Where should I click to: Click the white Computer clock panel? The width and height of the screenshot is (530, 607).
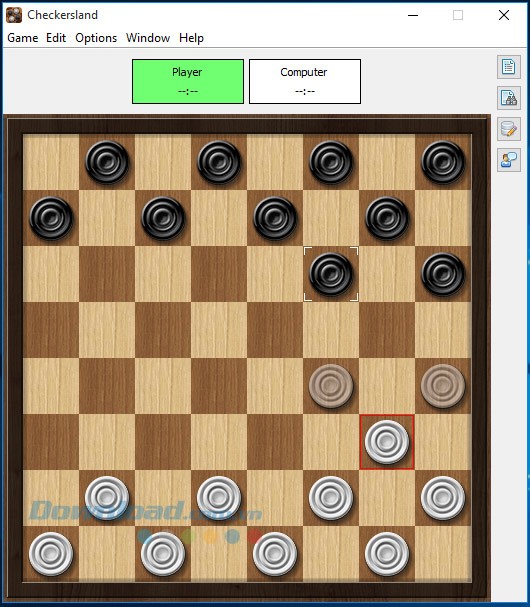[305, 81]
